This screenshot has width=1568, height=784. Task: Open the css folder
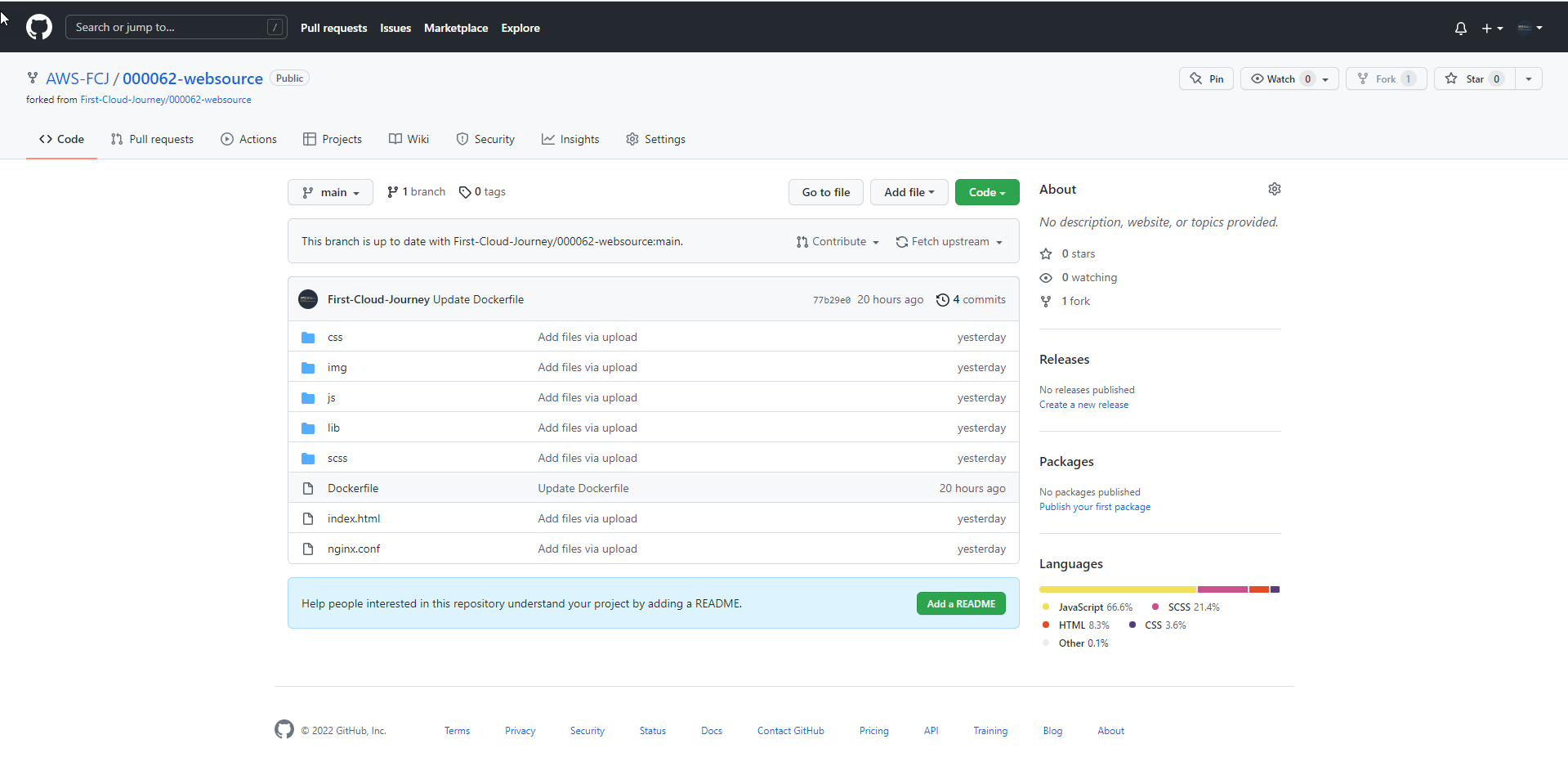(x=335, y=337)
